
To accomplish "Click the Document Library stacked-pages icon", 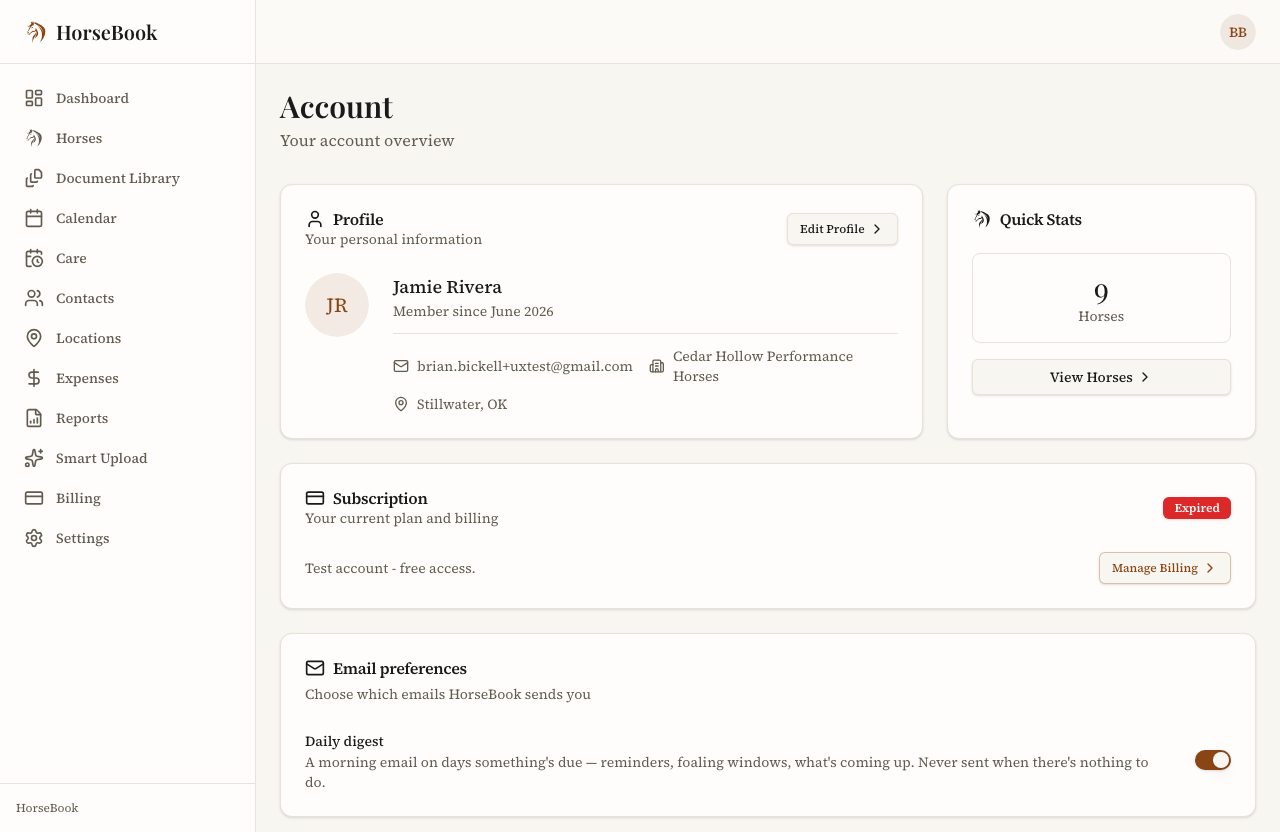I will click(34, 178).
